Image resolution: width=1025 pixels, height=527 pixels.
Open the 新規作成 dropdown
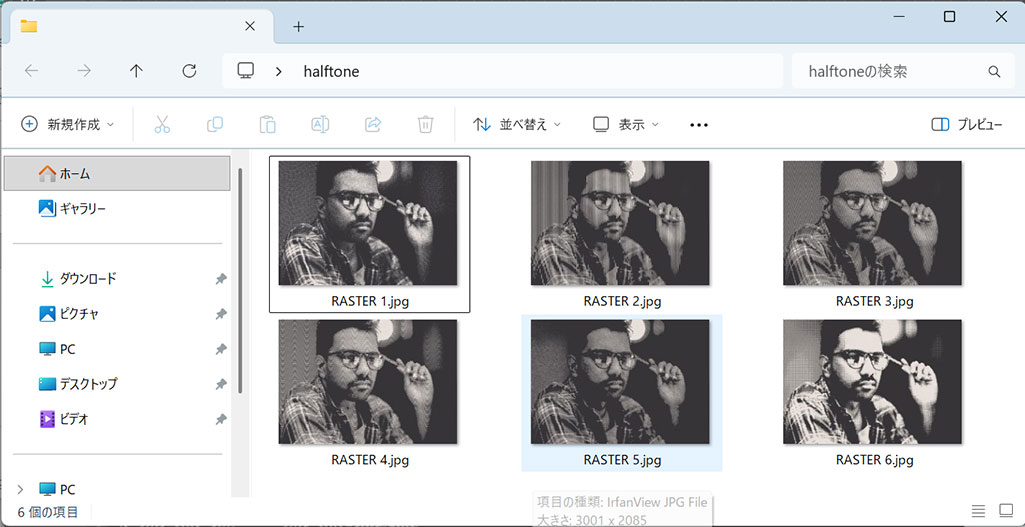pyautogui.click(x=68, y=124)
